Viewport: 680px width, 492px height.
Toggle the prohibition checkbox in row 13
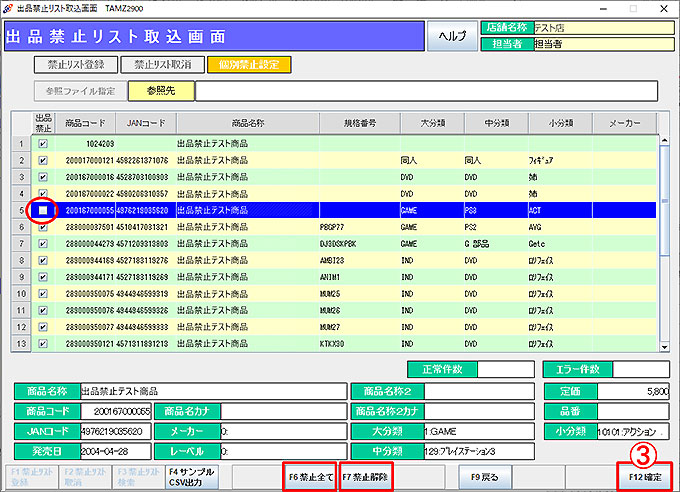42,344
